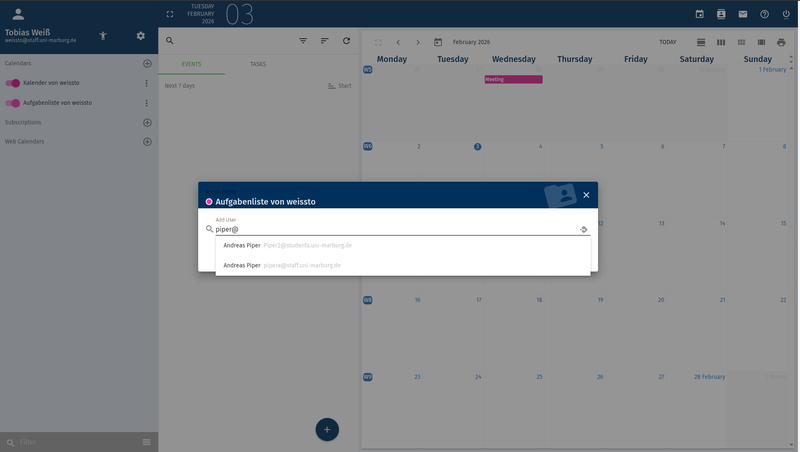
Task: Select Andreas Piper students address suggestion
Action: (x=288, y=245)
